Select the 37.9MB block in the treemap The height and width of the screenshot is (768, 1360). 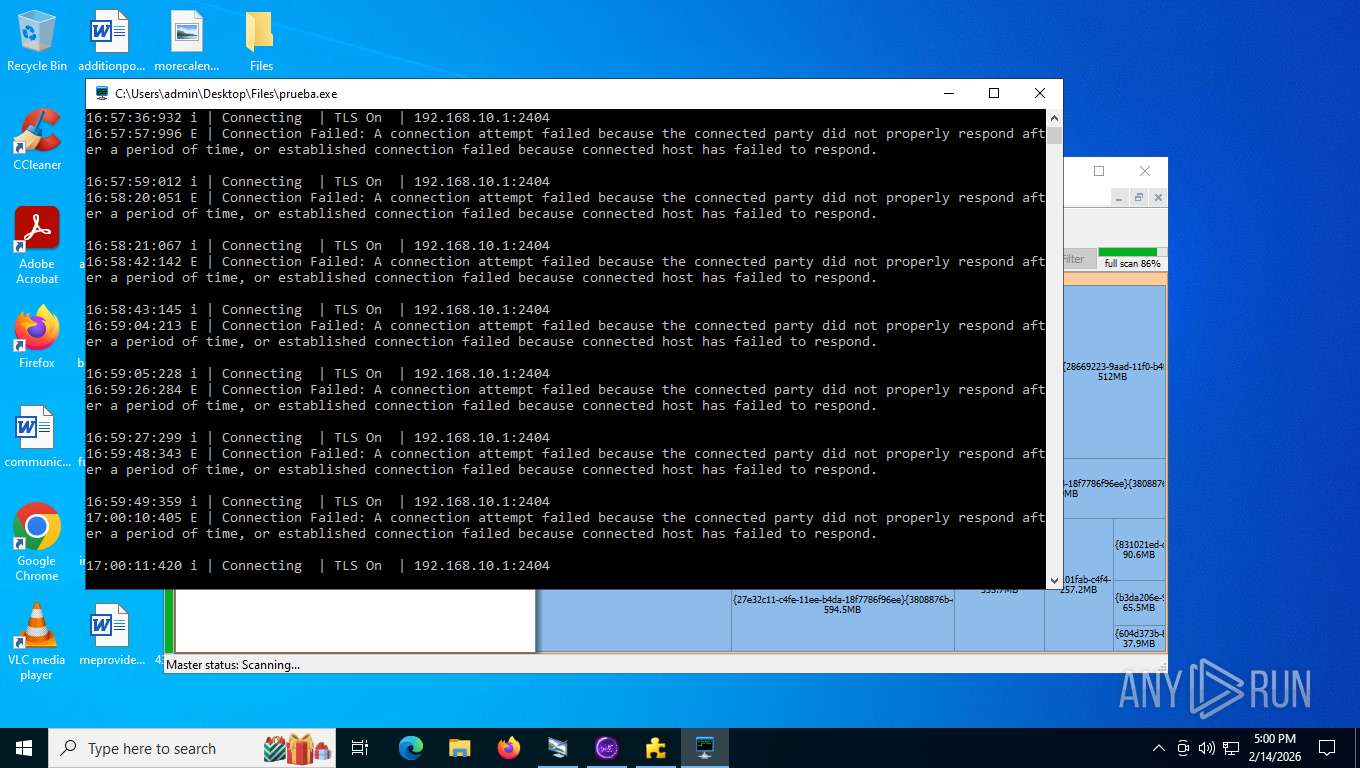[1139, 638]
